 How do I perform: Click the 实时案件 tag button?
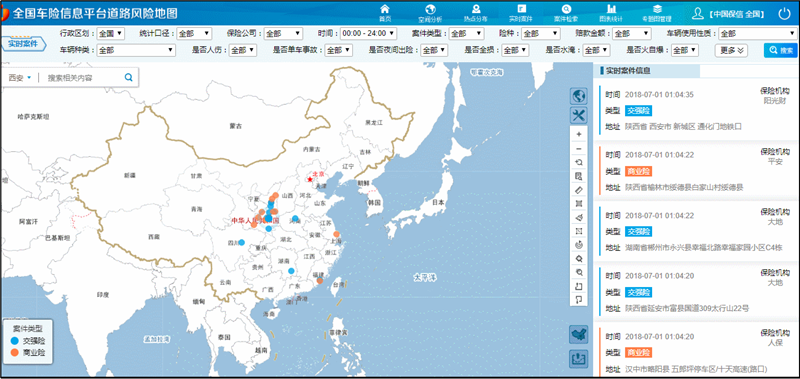(23, 43)
